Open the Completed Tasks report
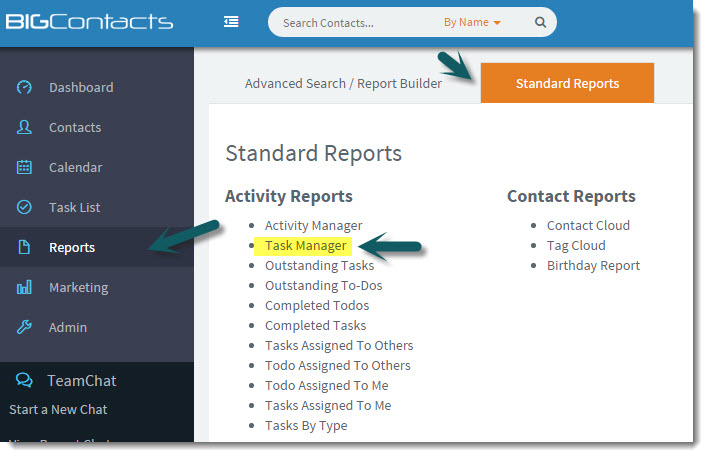Image resolution: width=708 pixels, height=457 pixels. 315,326
